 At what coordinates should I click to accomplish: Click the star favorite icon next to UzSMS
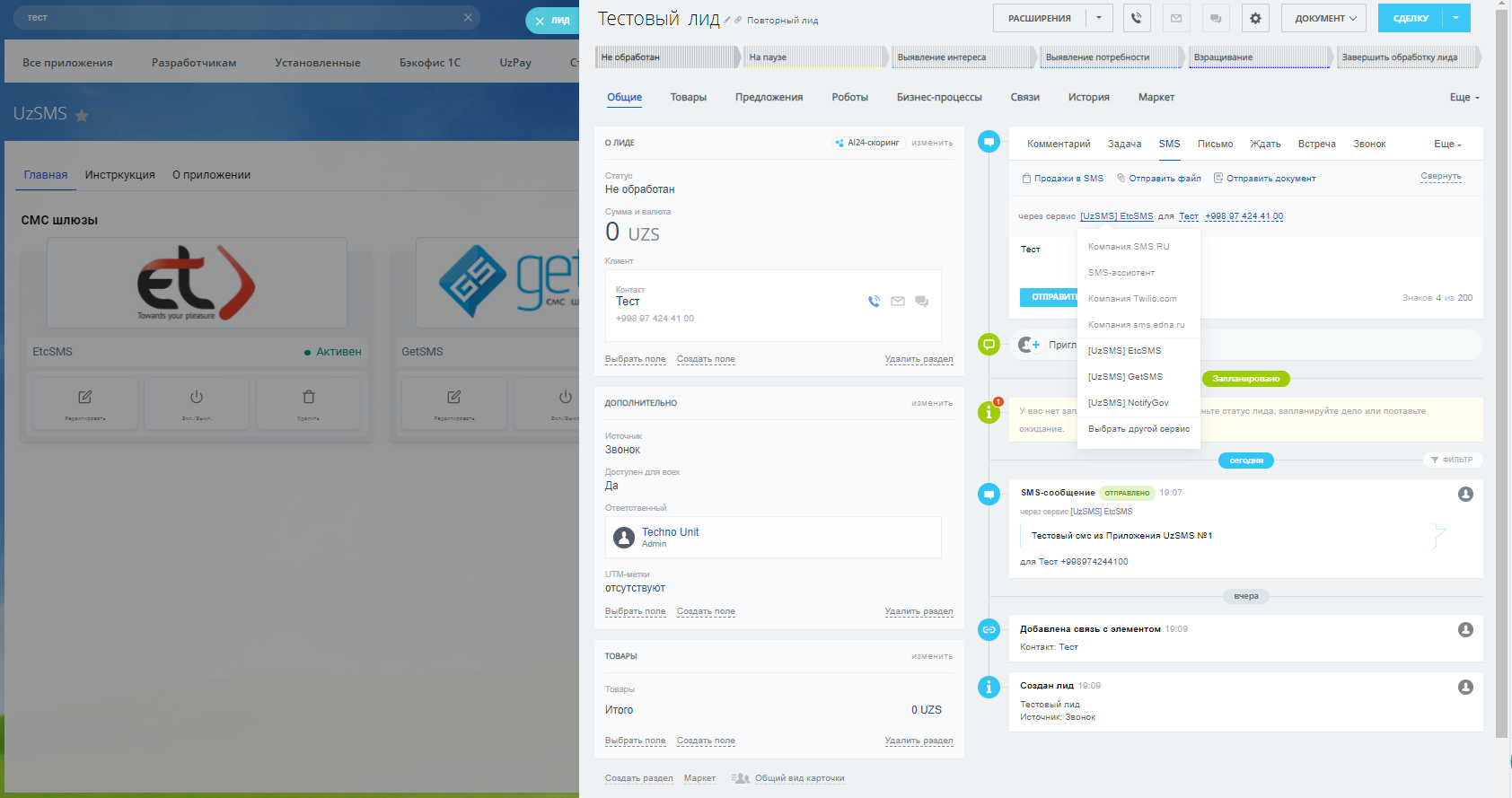click(82, 115)
